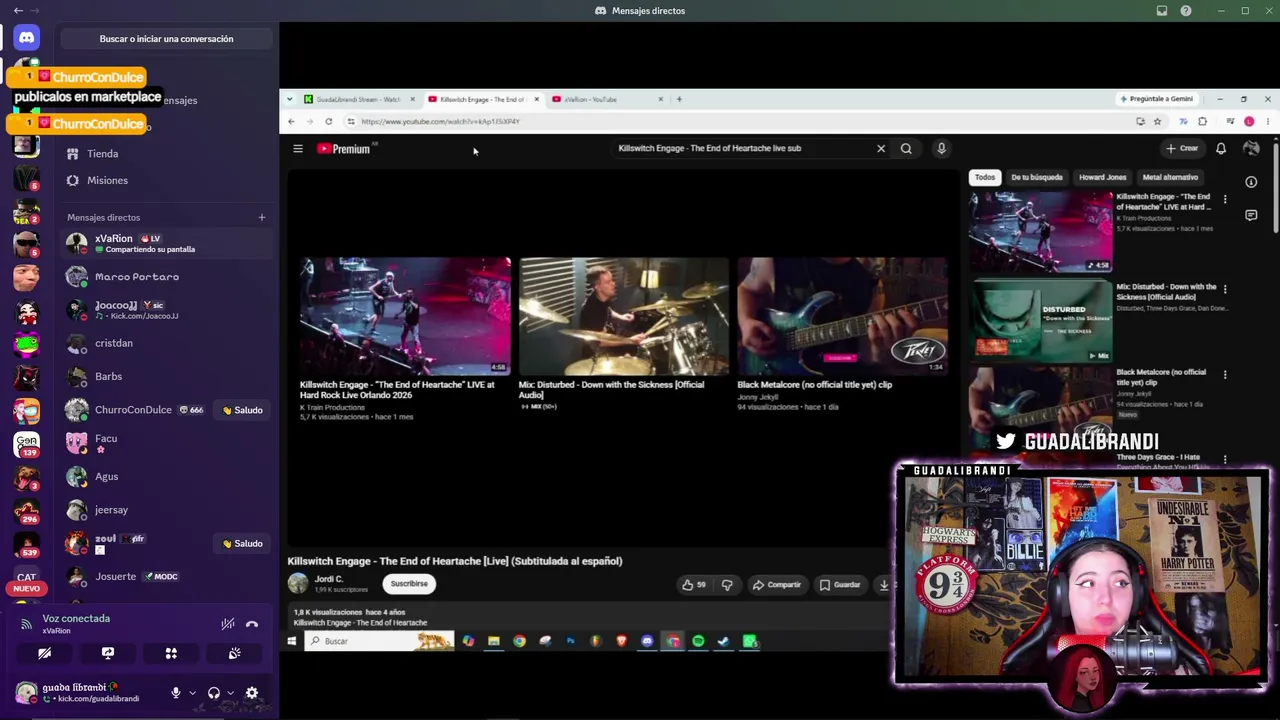The width and height of the screenshot is (1280, 720).
Task: Select the Howard Jones chip
Action: coord(1103,177)
